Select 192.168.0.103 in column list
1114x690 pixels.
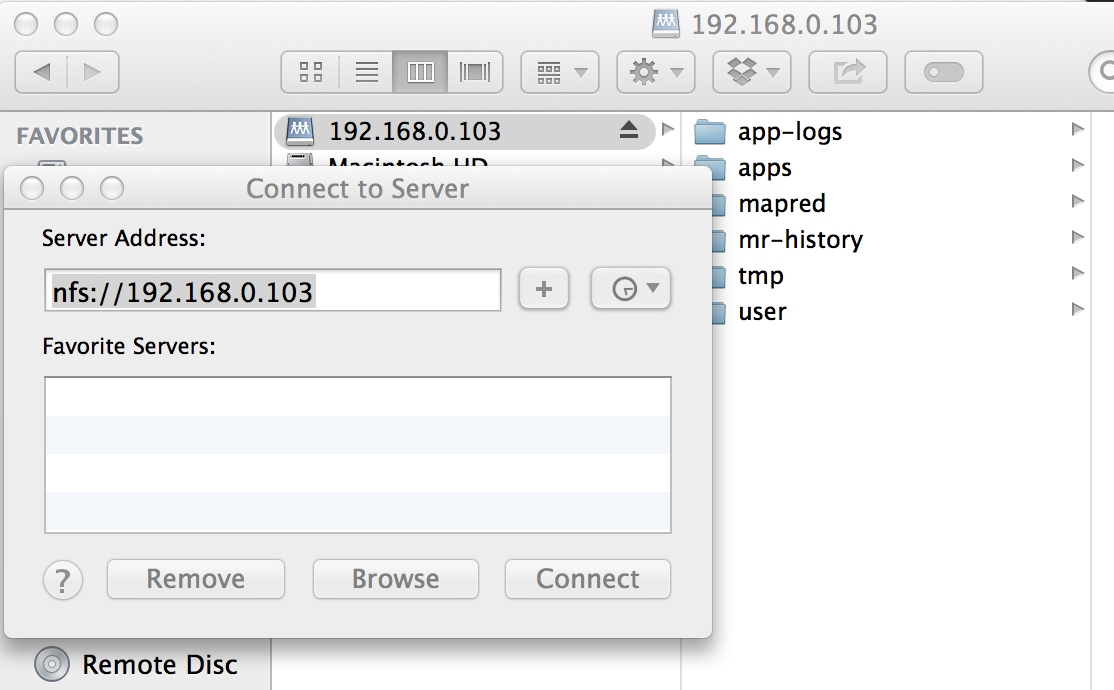coord(464,131)
